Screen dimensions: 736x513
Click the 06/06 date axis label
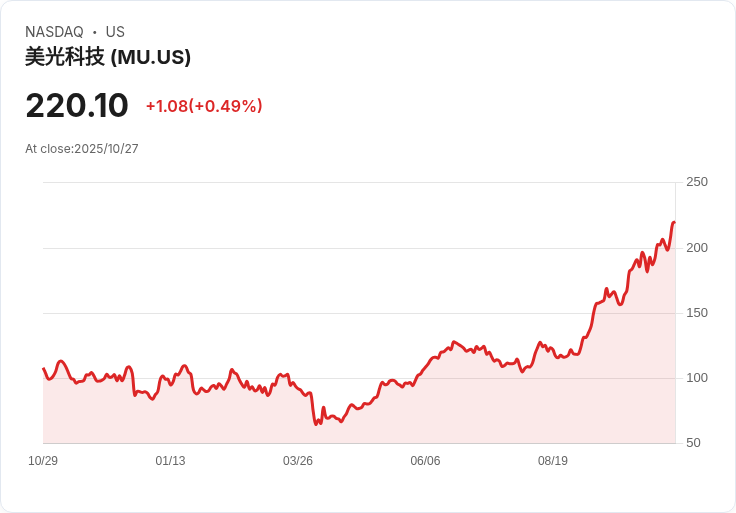425,461
